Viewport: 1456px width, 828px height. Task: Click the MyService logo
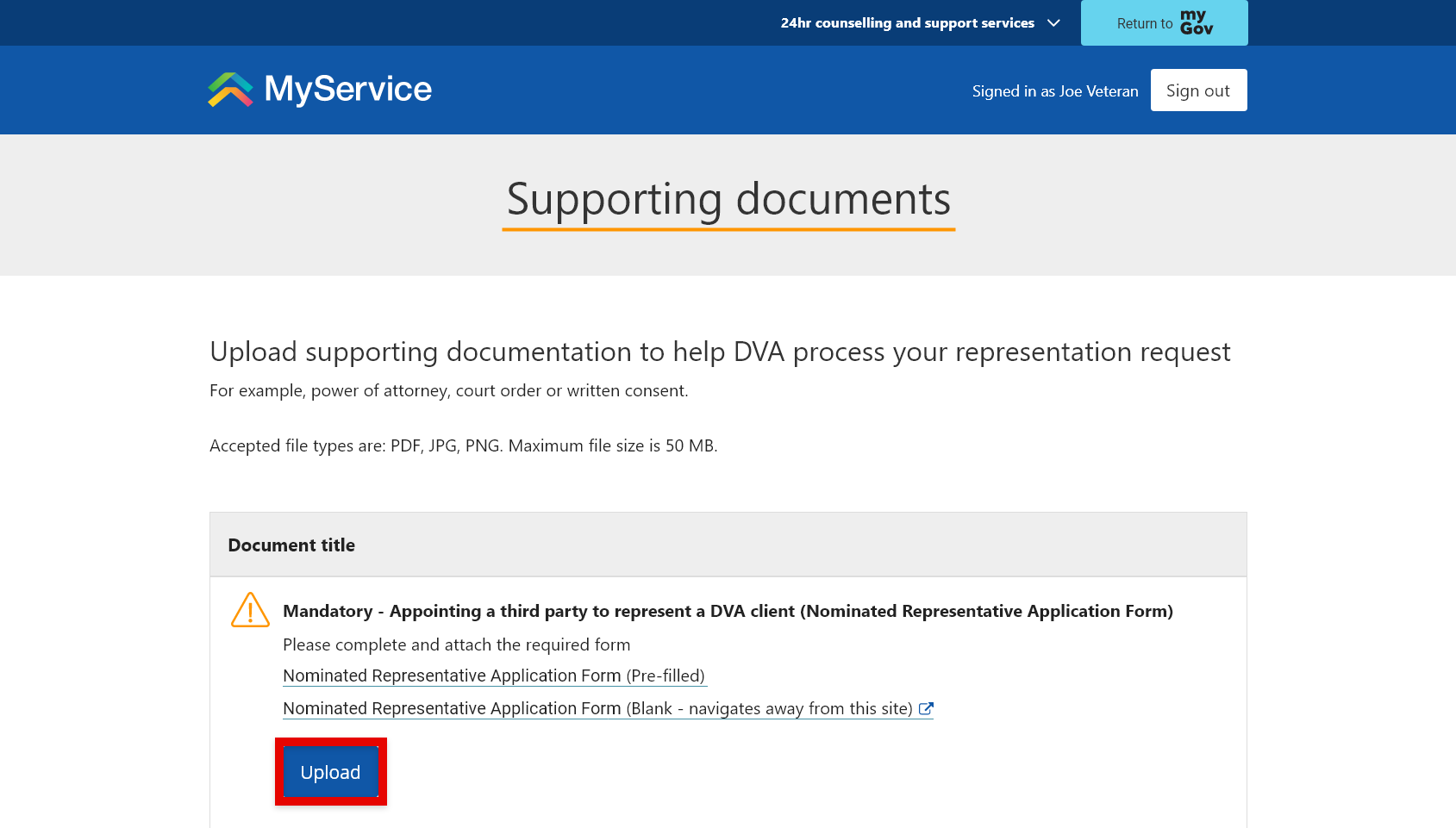[319, 90]
